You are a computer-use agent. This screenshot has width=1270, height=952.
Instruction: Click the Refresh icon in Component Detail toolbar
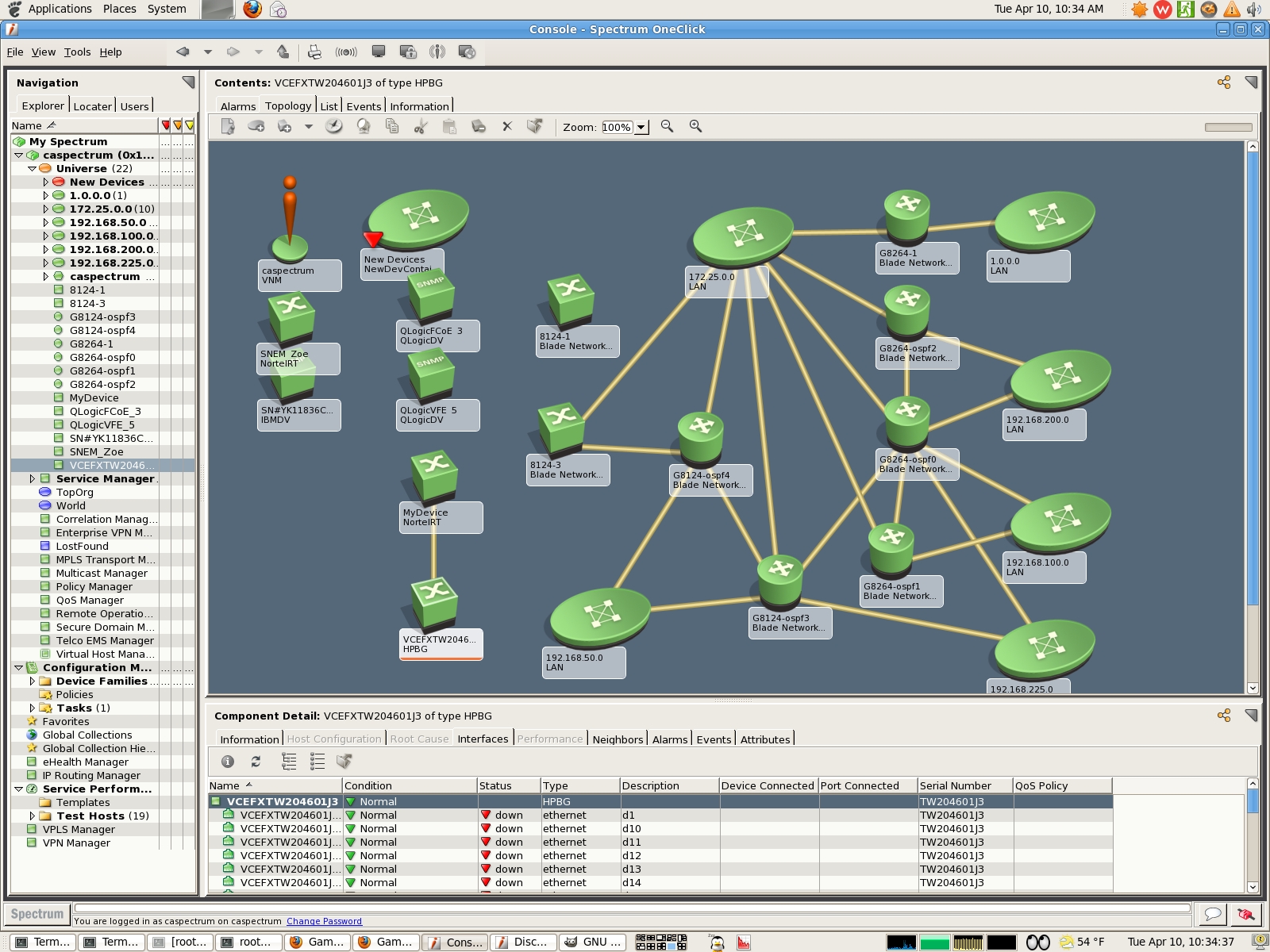click(x=256, y=762)
